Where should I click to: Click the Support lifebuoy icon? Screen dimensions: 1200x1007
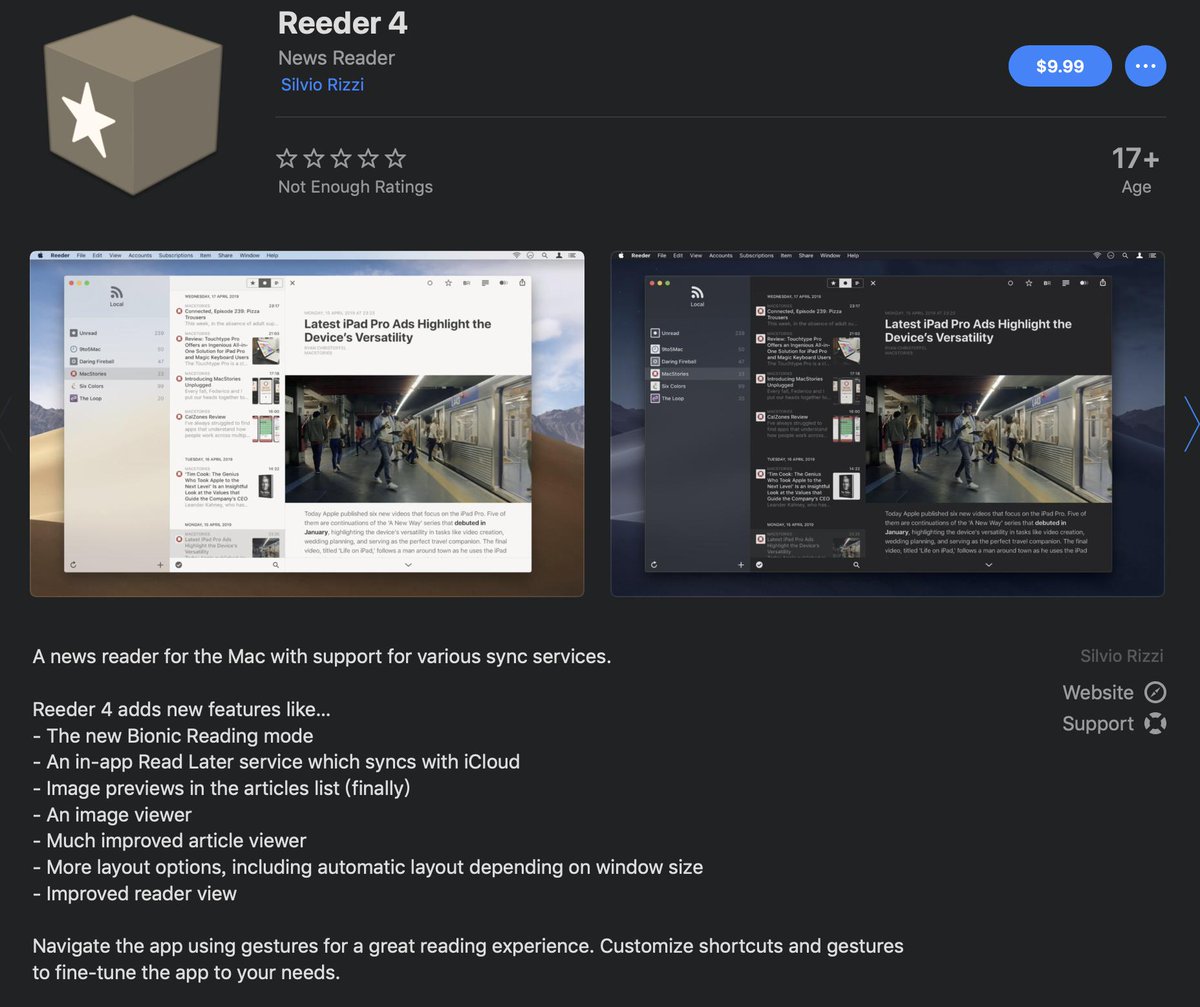click(1155, 723)
